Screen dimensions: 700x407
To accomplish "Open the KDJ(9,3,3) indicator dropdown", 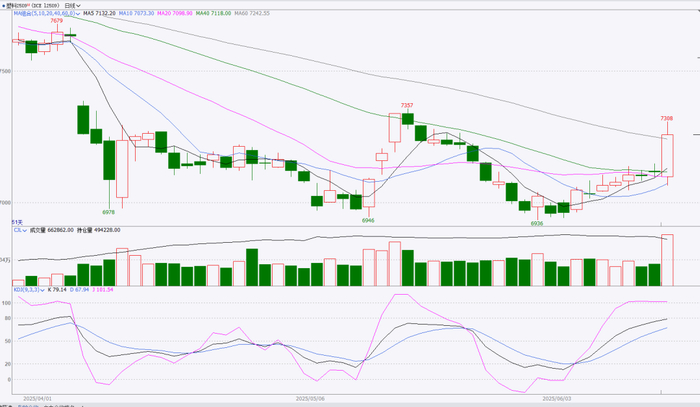I will 29,290.
